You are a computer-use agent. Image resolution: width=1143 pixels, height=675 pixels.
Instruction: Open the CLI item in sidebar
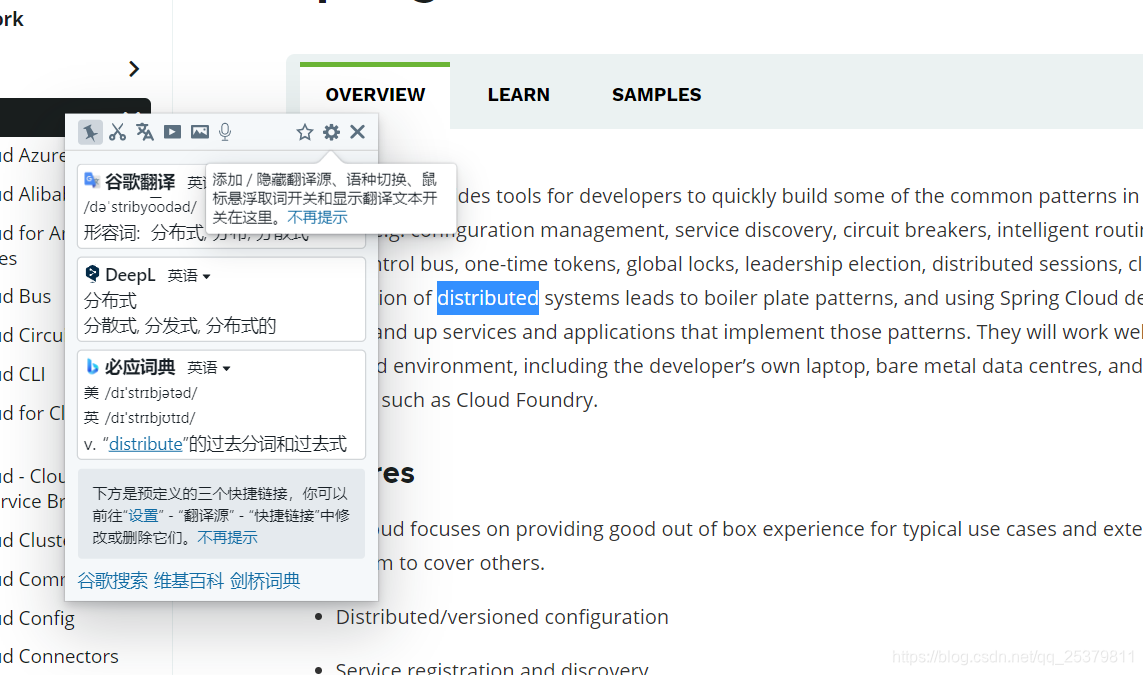point(23,374)
